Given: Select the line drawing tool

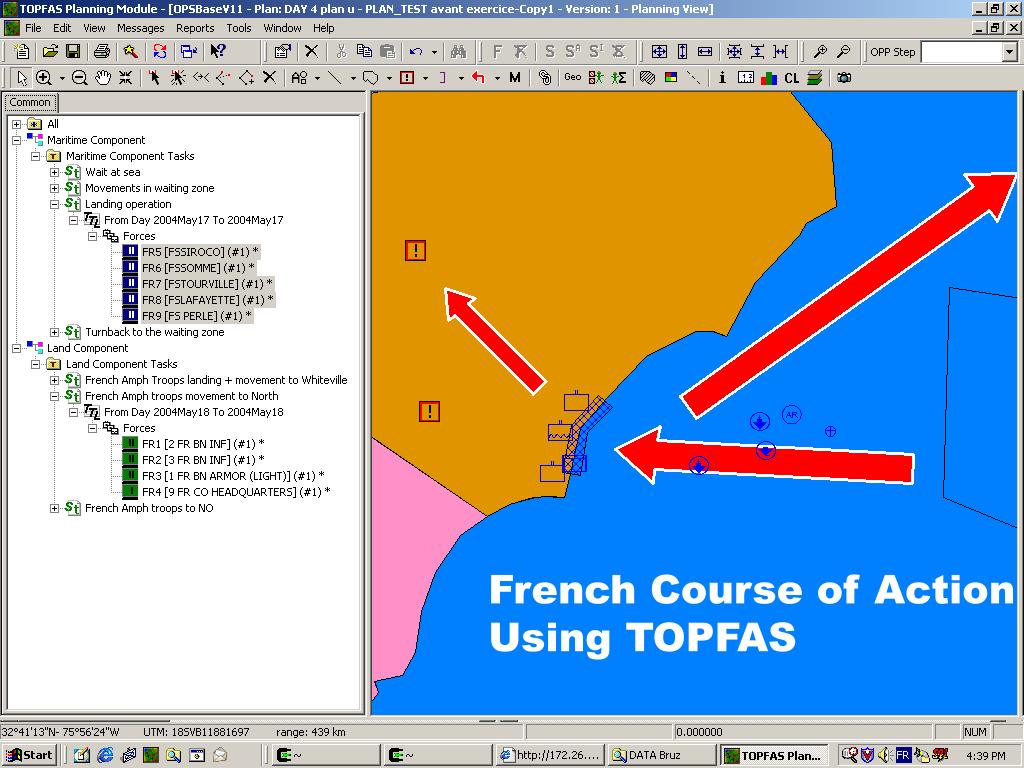Looking at the screenshot, I should tap(334, 78).
